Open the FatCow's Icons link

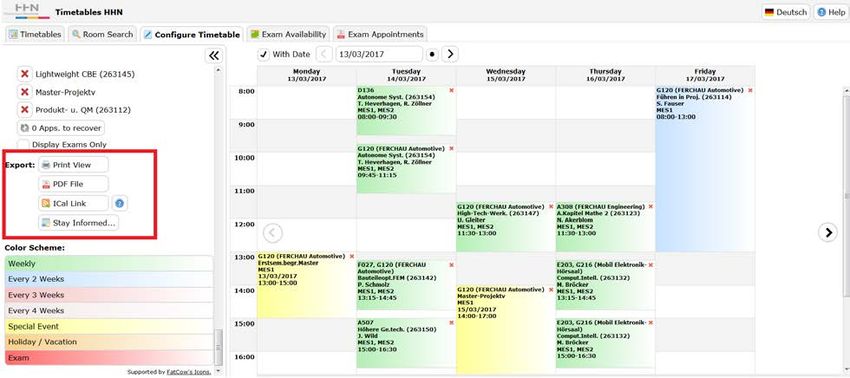(188, 372)
